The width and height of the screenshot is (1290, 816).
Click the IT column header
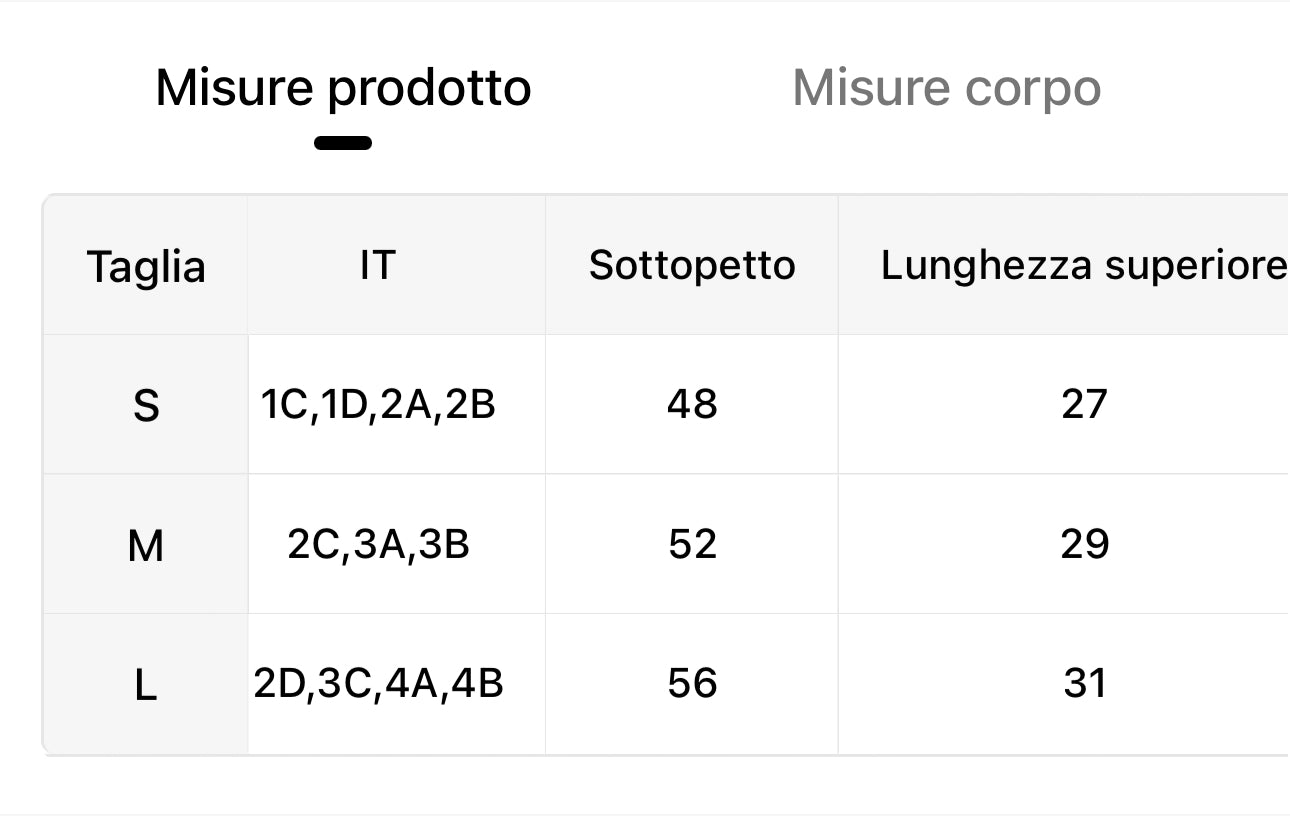tap(377, 265)
